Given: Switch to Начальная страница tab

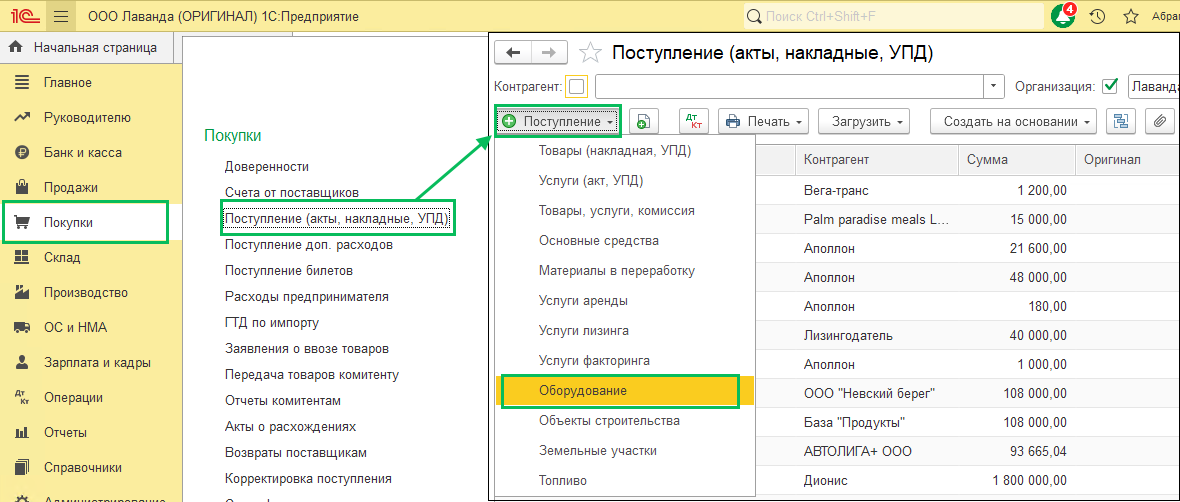Looking at the screenshot, I should pyautogui.click(x=87, y=47).
